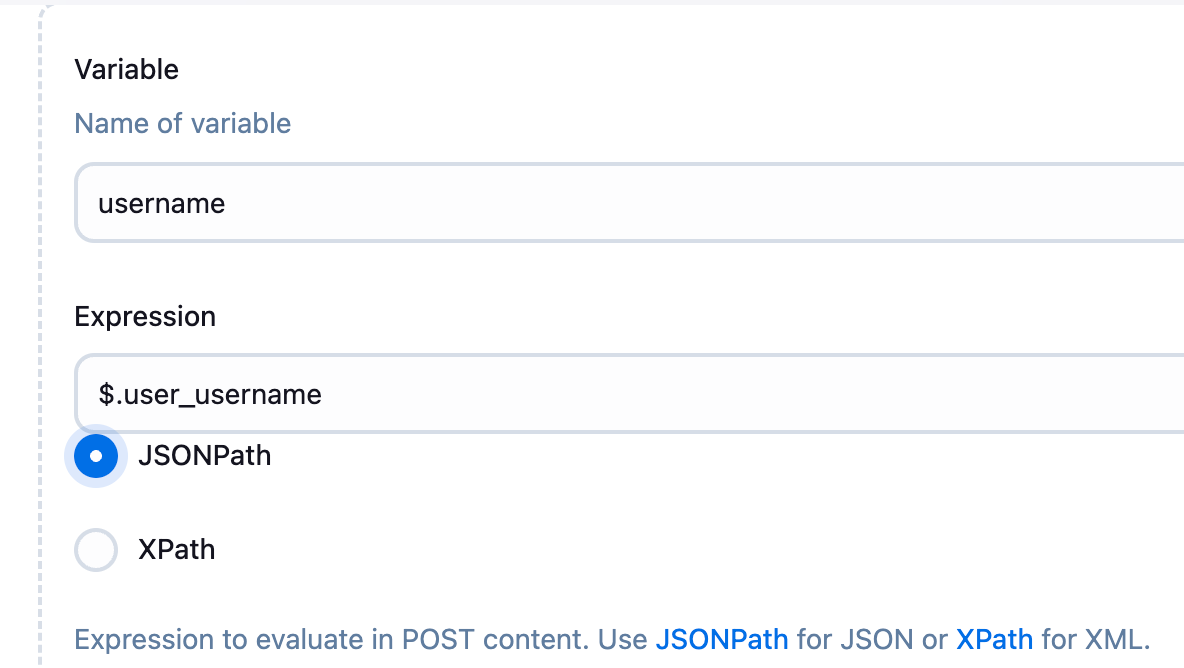This screenshot has width=1184, height=668.
Task: Click the "for XML" help text
Action: coord(1096,639)
